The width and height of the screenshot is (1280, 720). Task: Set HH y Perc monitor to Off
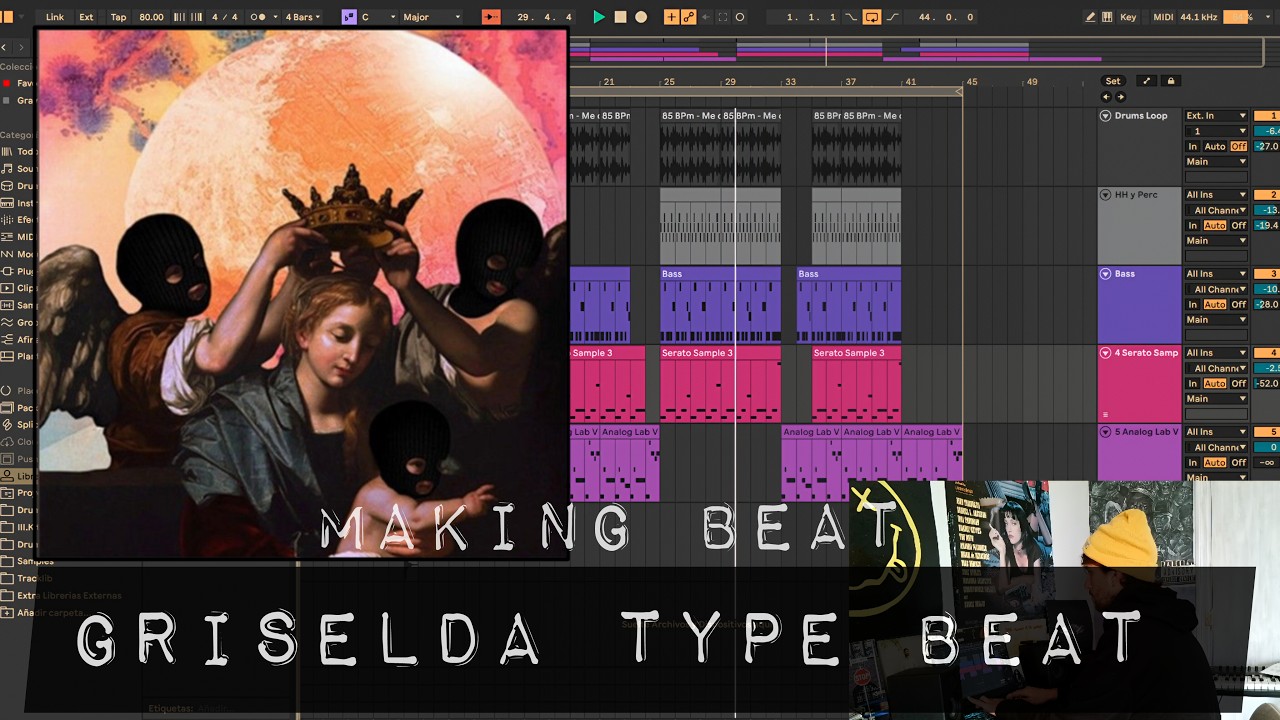tap(1239, 225)
